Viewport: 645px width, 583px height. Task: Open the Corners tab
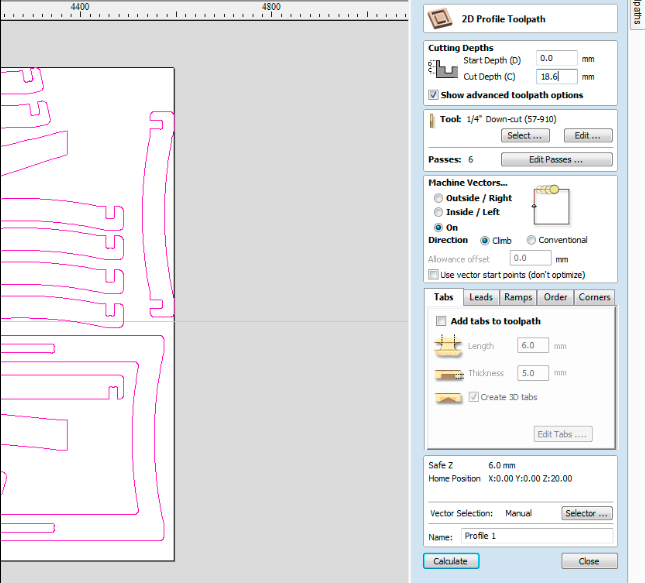[x=594, y=297]
